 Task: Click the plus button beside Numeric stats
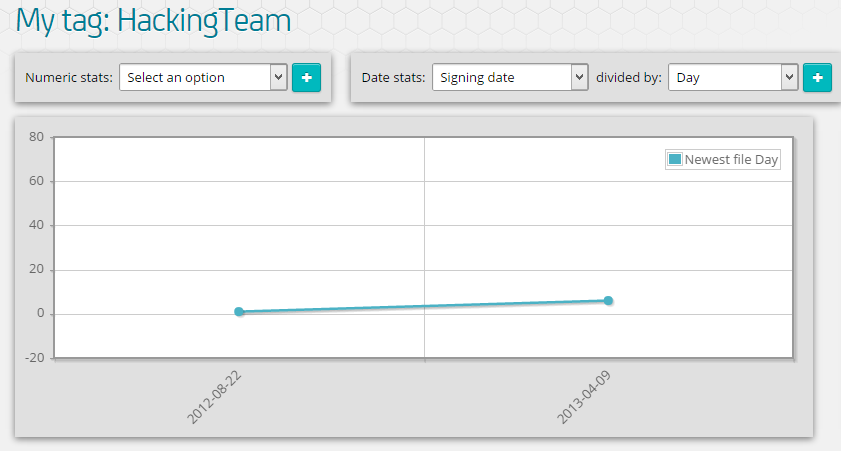[306, 77]
